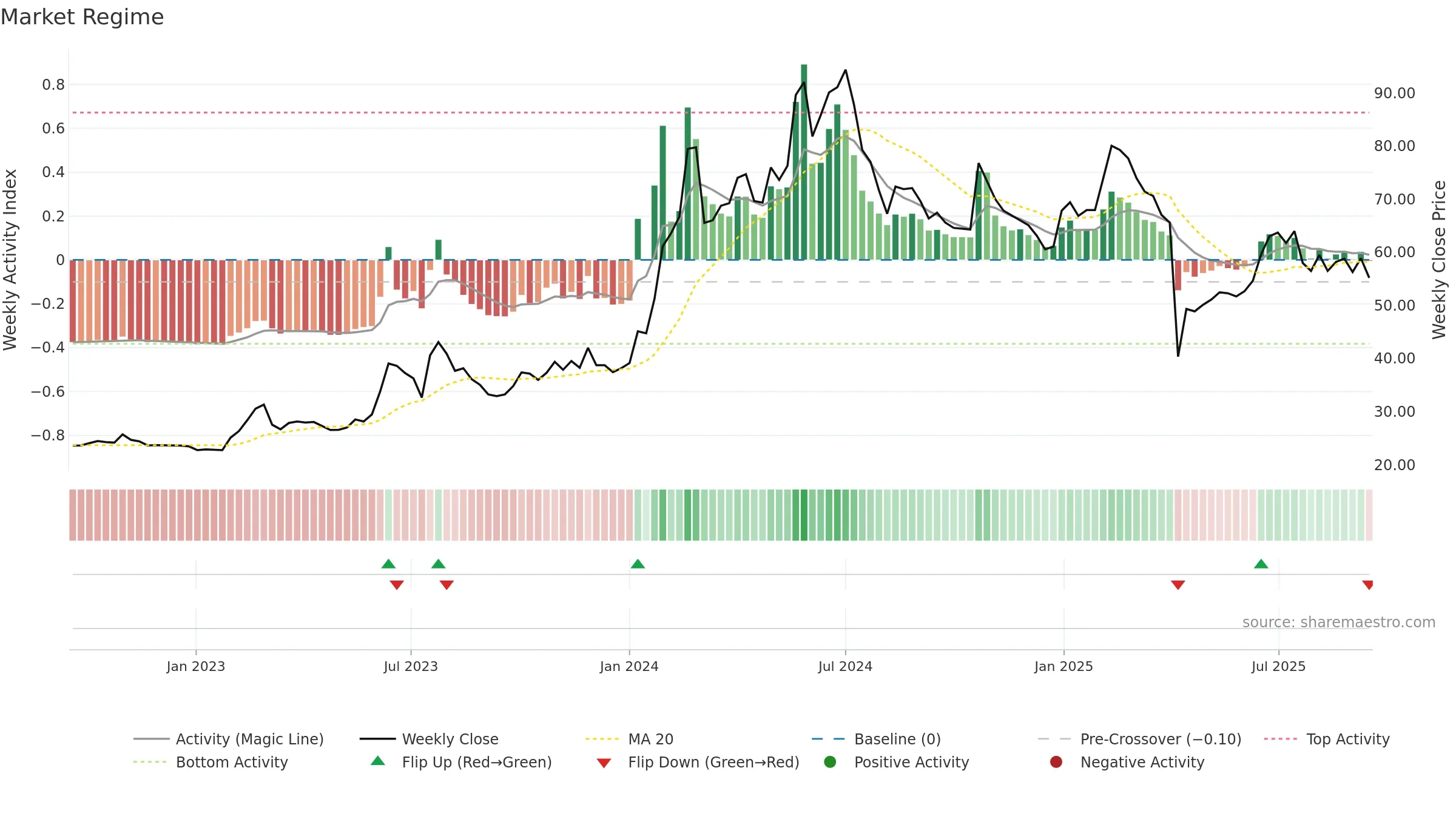Image resolution: width=1456 pixels, height=819 pixels.
Task: Click the first flip-down marker before Jul 2023
Action: (397, 585)
